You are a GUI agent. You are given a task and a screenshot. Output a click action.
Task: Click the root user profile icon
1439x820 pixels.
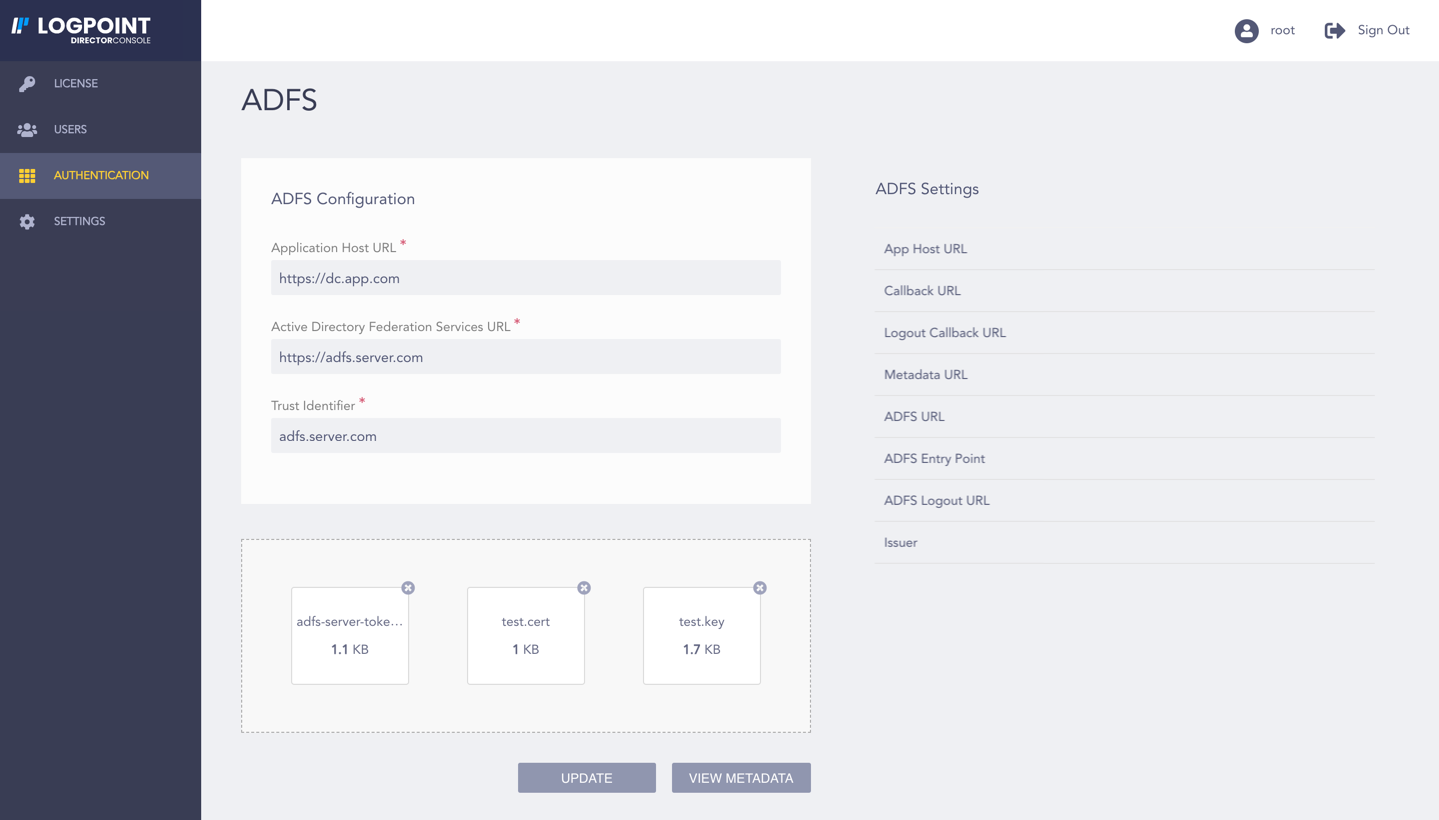[1245, 30]
